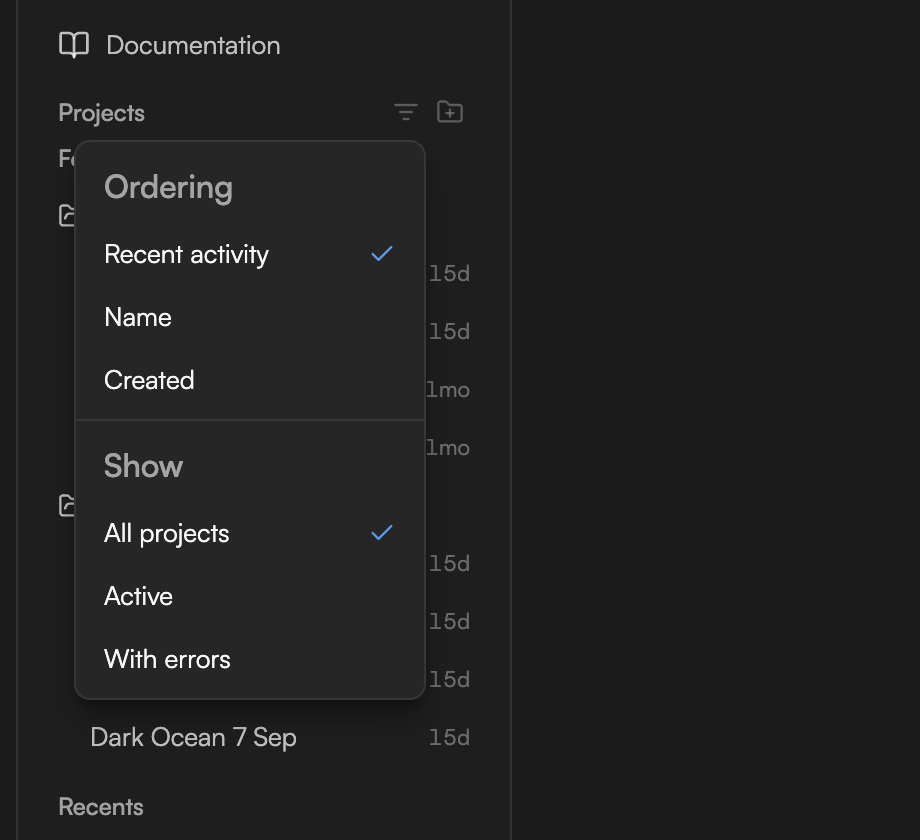Click the Documentation book icon
This screenshot has height=840, width=920.
click(x=74, y=45)
